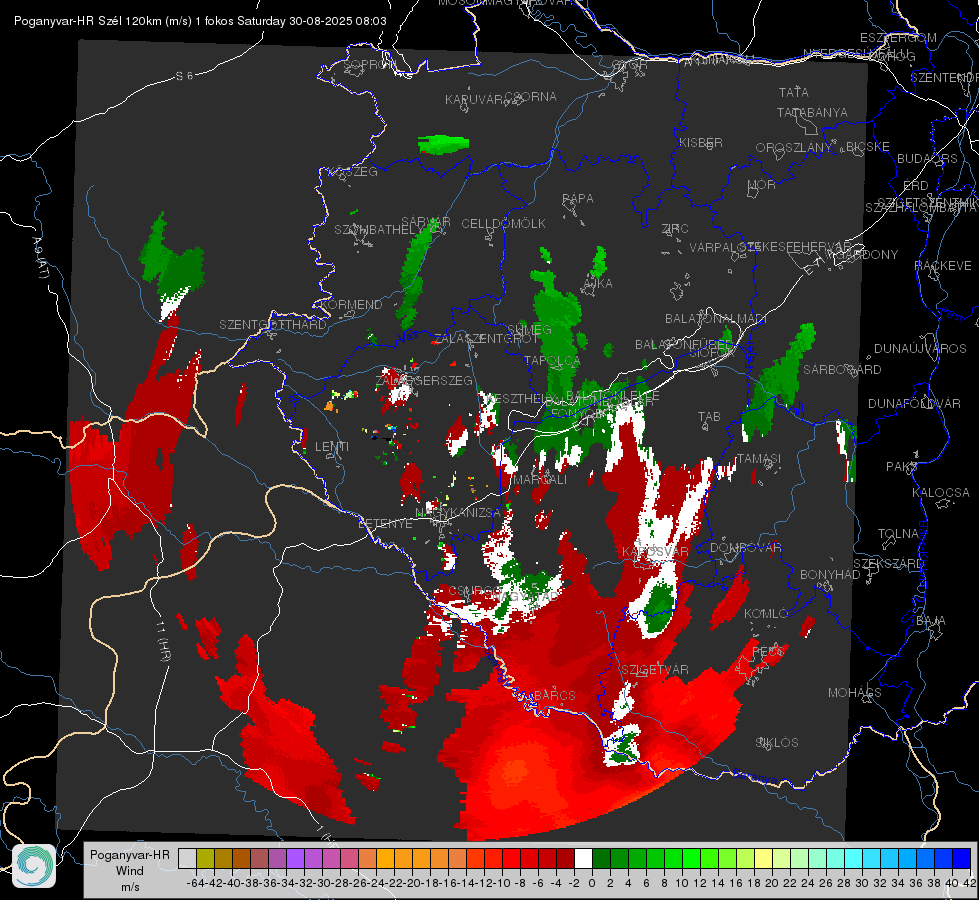Click the SZEKSZARD city label

[x=888, y=563]
